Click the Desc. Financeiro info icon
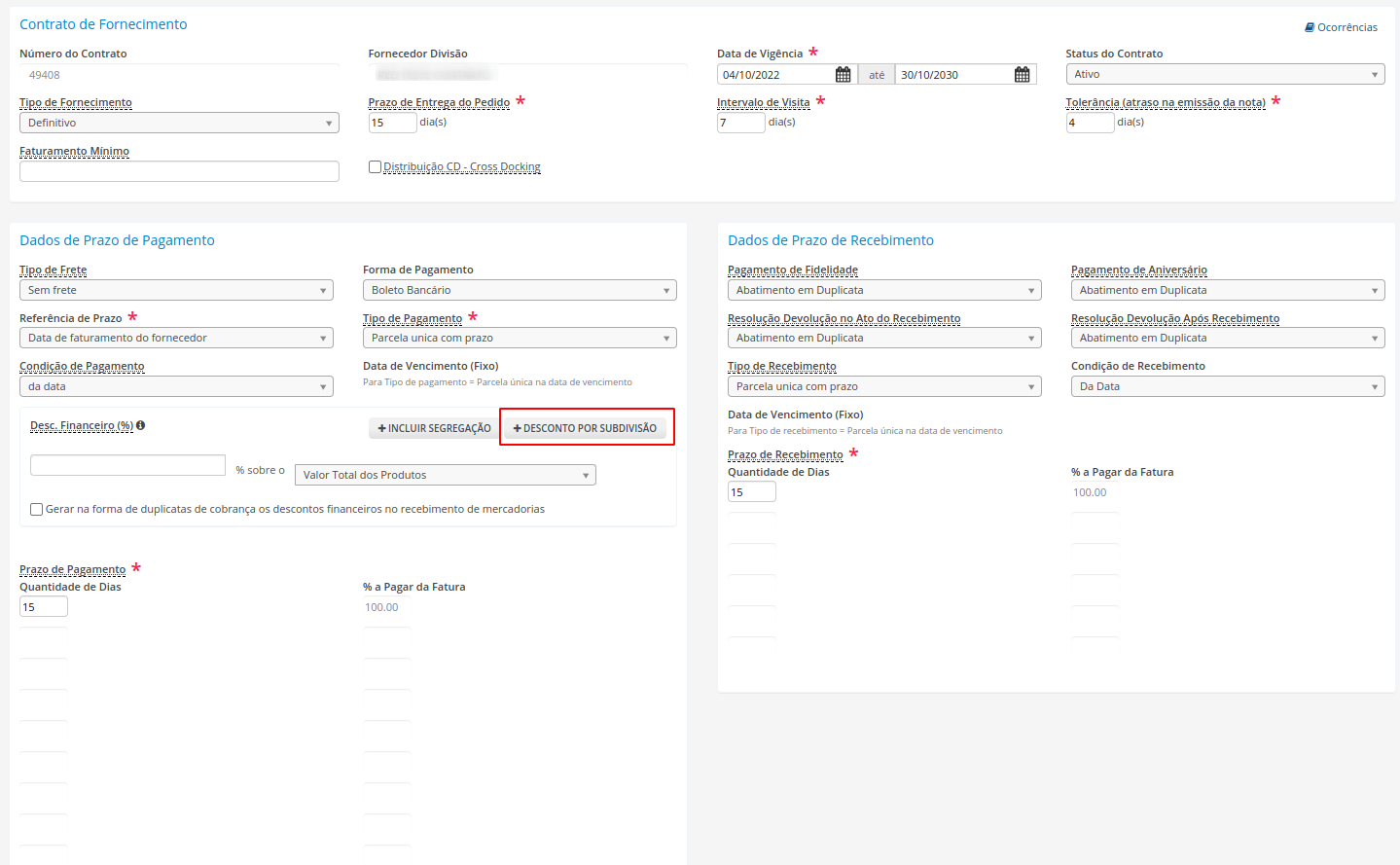This screenshot has width=1400, height=865. 141,425
